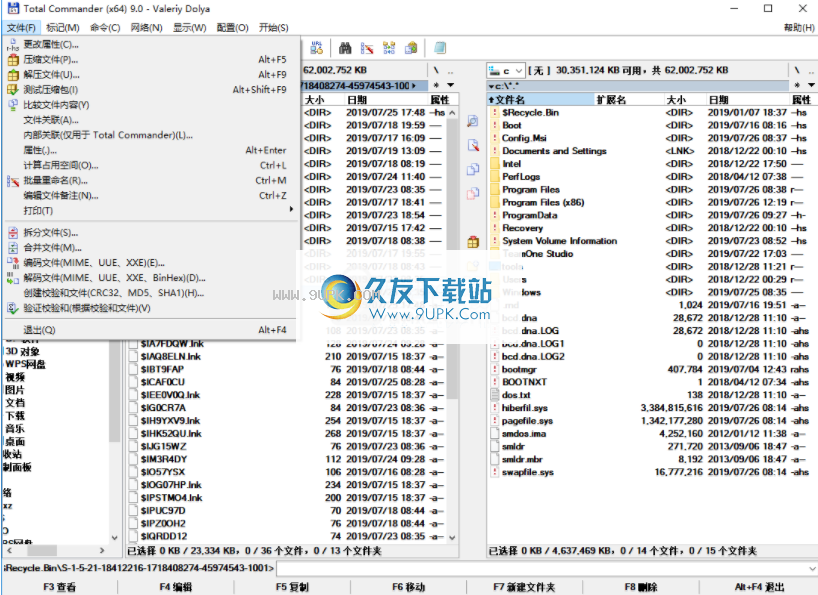818x595 pixels.
Task: Click the copy files icon between panels
Action: click(473, 169)
